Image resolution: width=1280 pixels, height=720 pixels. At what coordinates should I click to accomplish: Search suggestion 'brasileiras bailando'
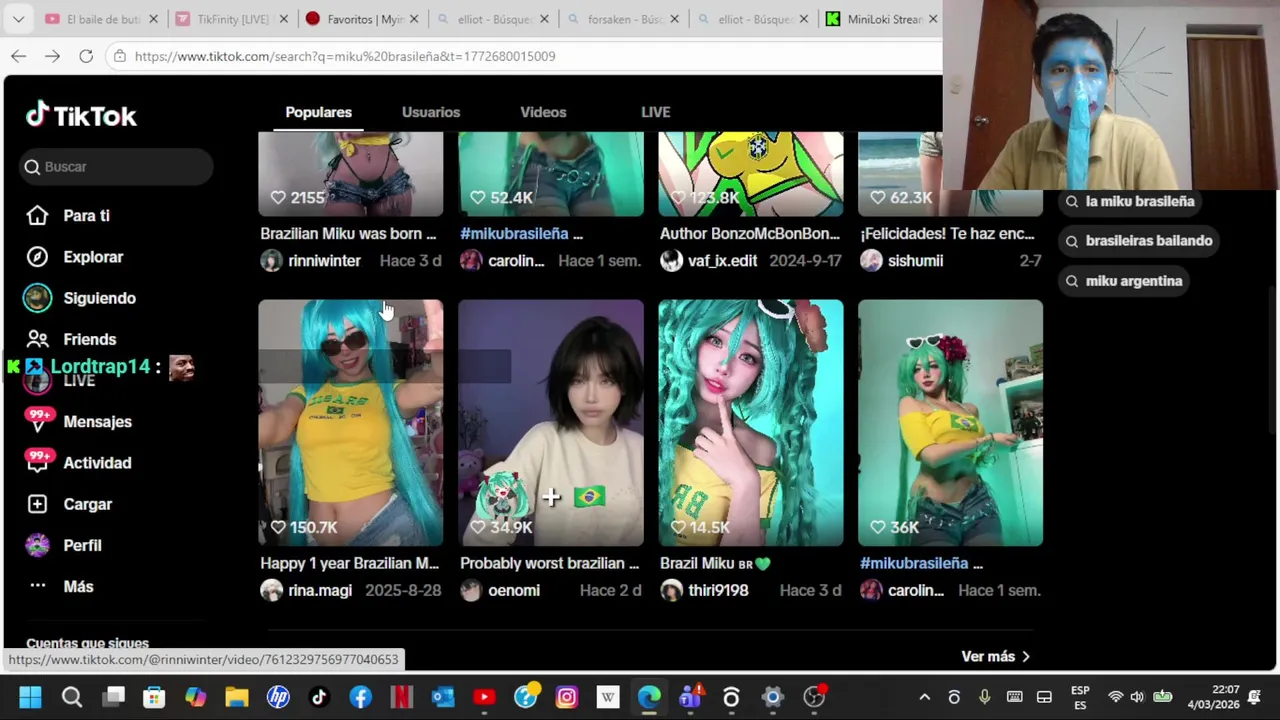pyautogui.click(x=1139, y=241)
